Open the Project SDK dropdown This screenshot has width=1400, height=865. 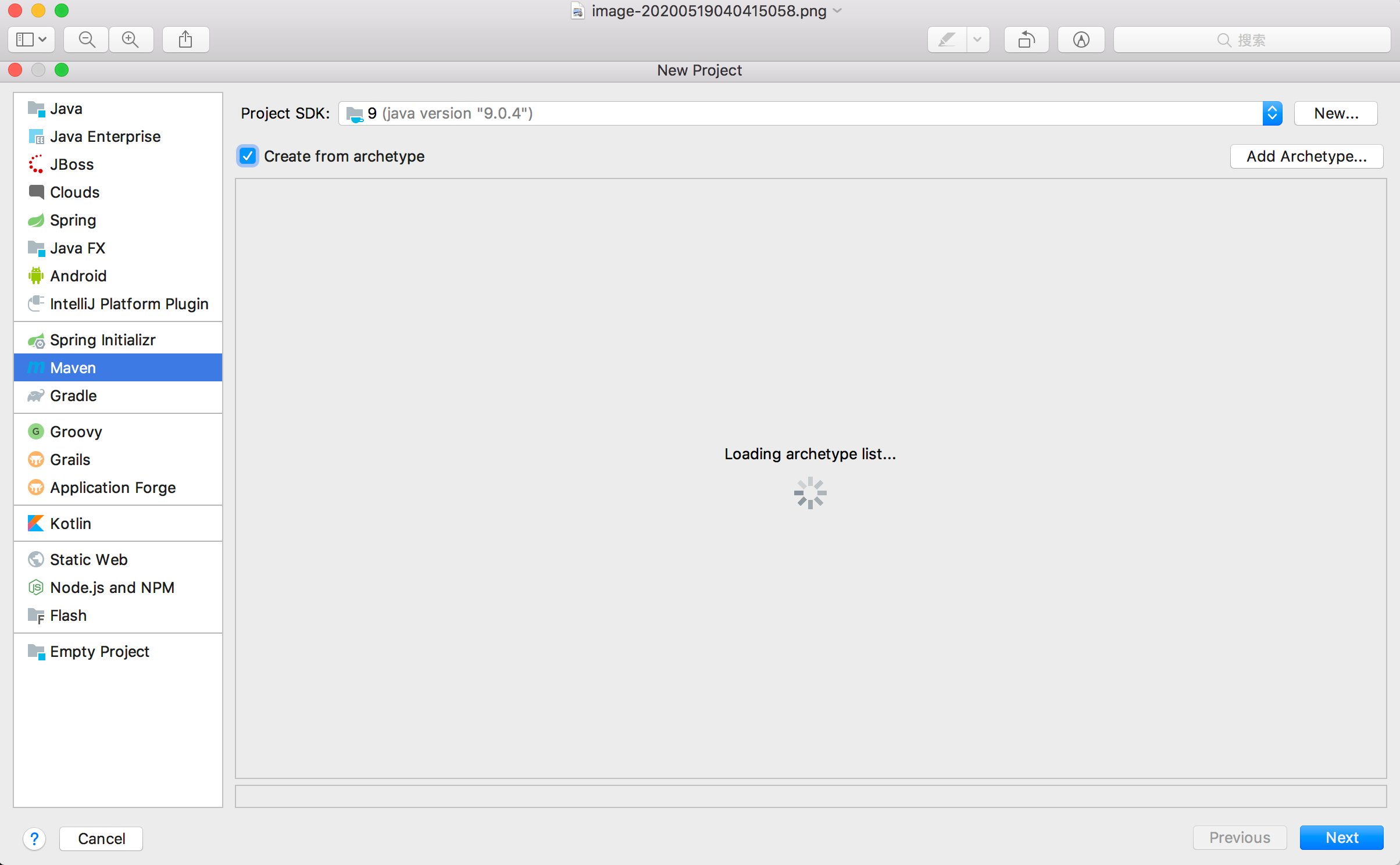[1272, 113]
